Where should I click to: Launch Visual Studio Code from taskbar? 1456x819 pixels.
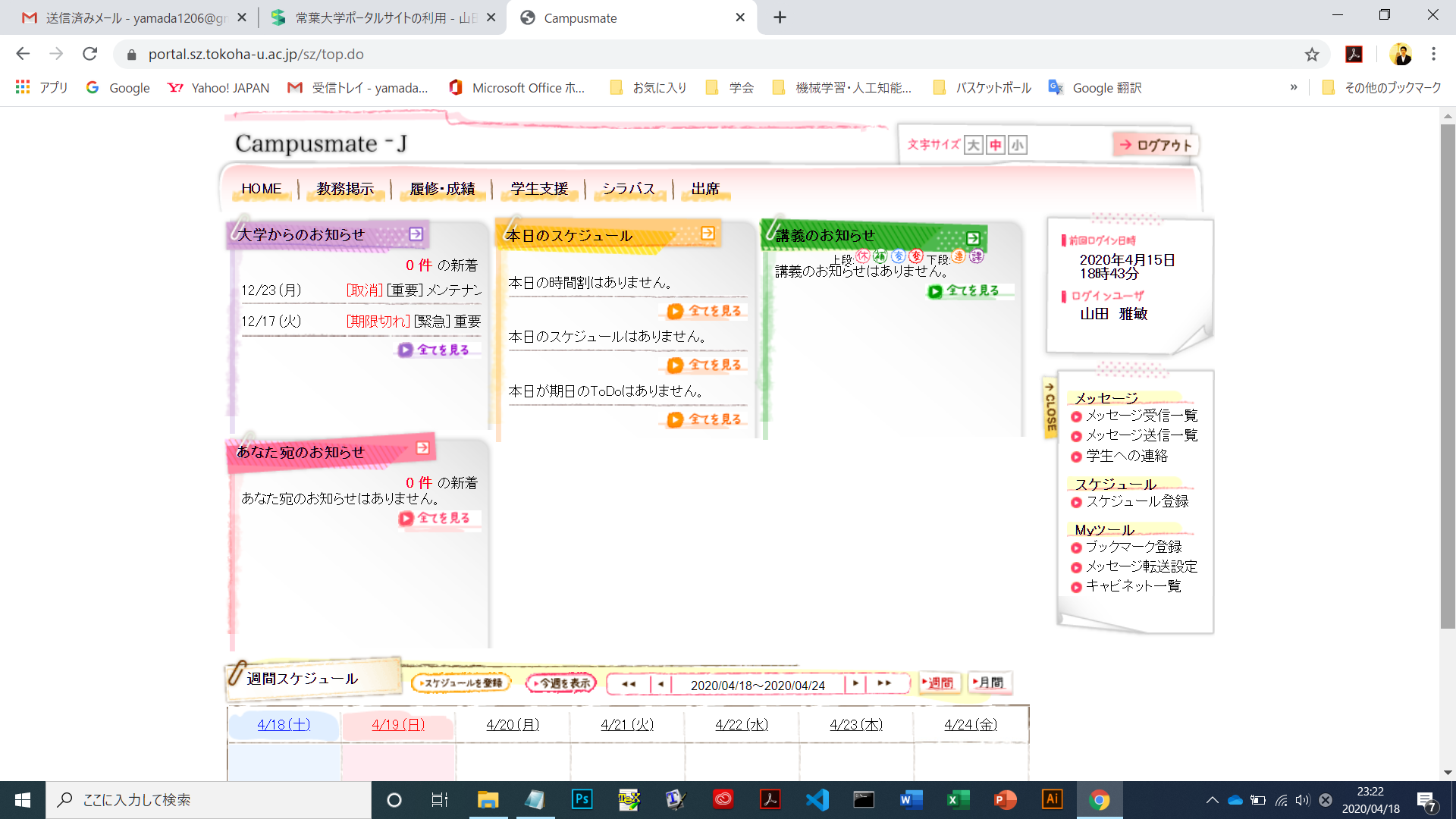pyautogui.click(x=817, y=799)
